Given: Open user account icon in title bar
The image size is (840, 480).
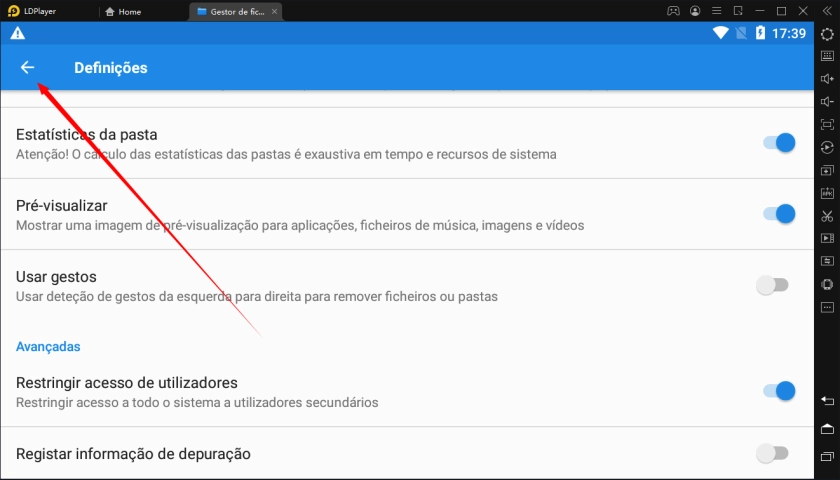Looking at the screenshot, I should click(695, 11).
